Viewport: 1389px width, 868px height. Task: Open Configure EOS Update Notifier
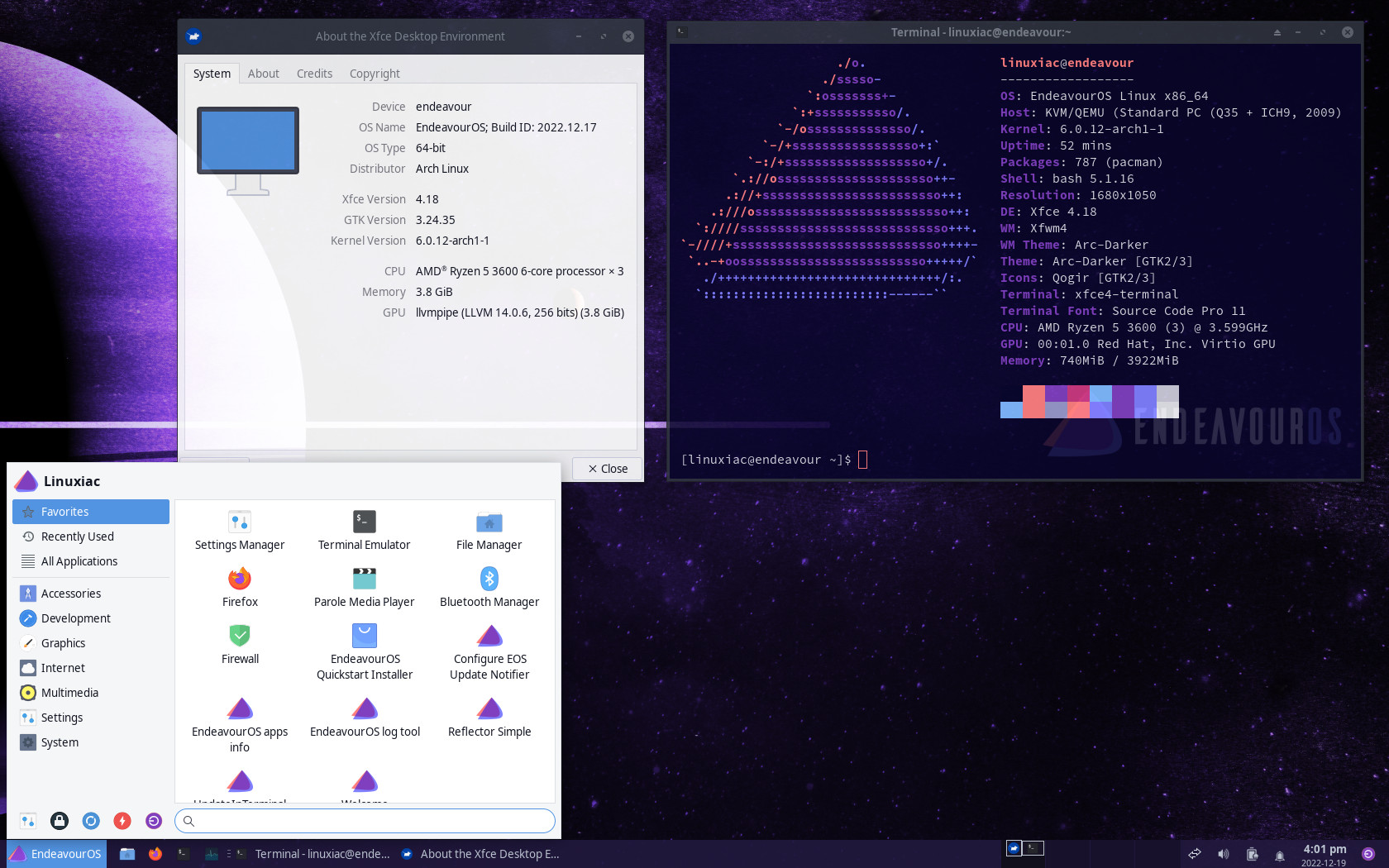click(489, 652)
